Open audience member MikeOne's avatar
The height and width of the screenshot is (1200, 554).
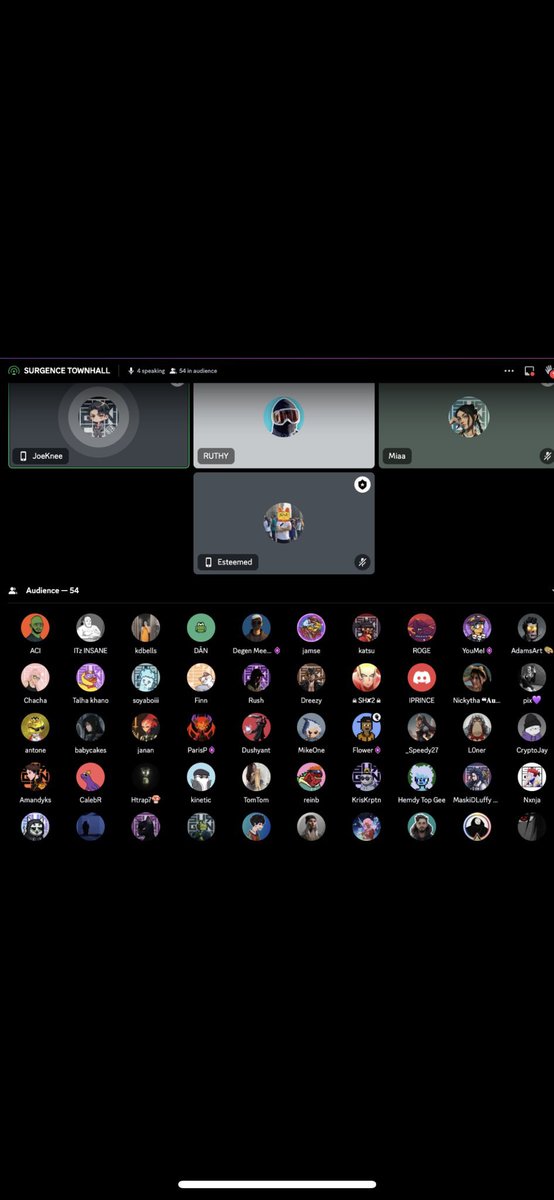311,727
